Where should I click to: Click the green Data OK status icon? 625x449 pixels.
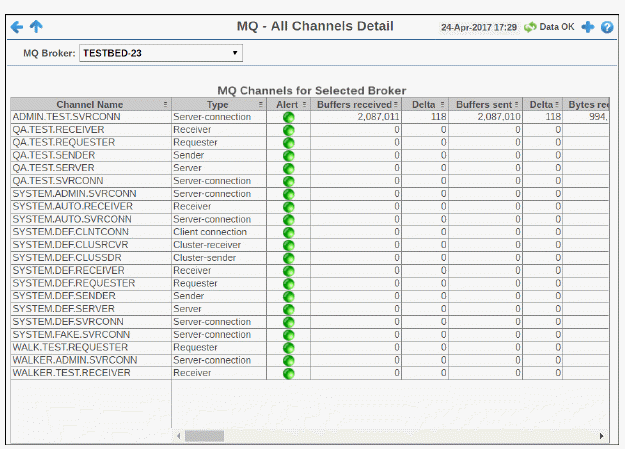pyautogui.click(x=530, y=27)
